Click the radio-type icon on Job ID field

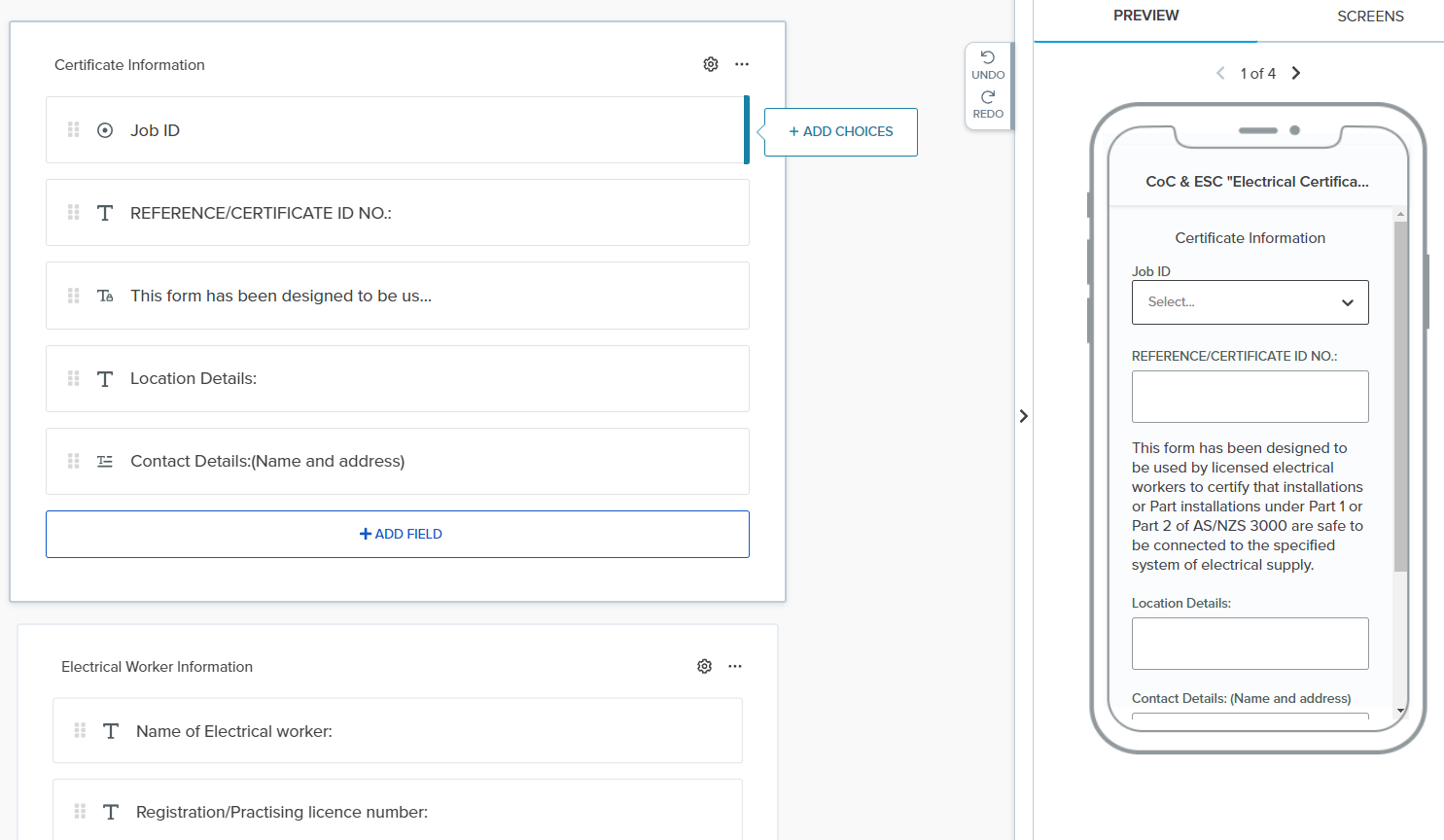click(x=105, y=130)
